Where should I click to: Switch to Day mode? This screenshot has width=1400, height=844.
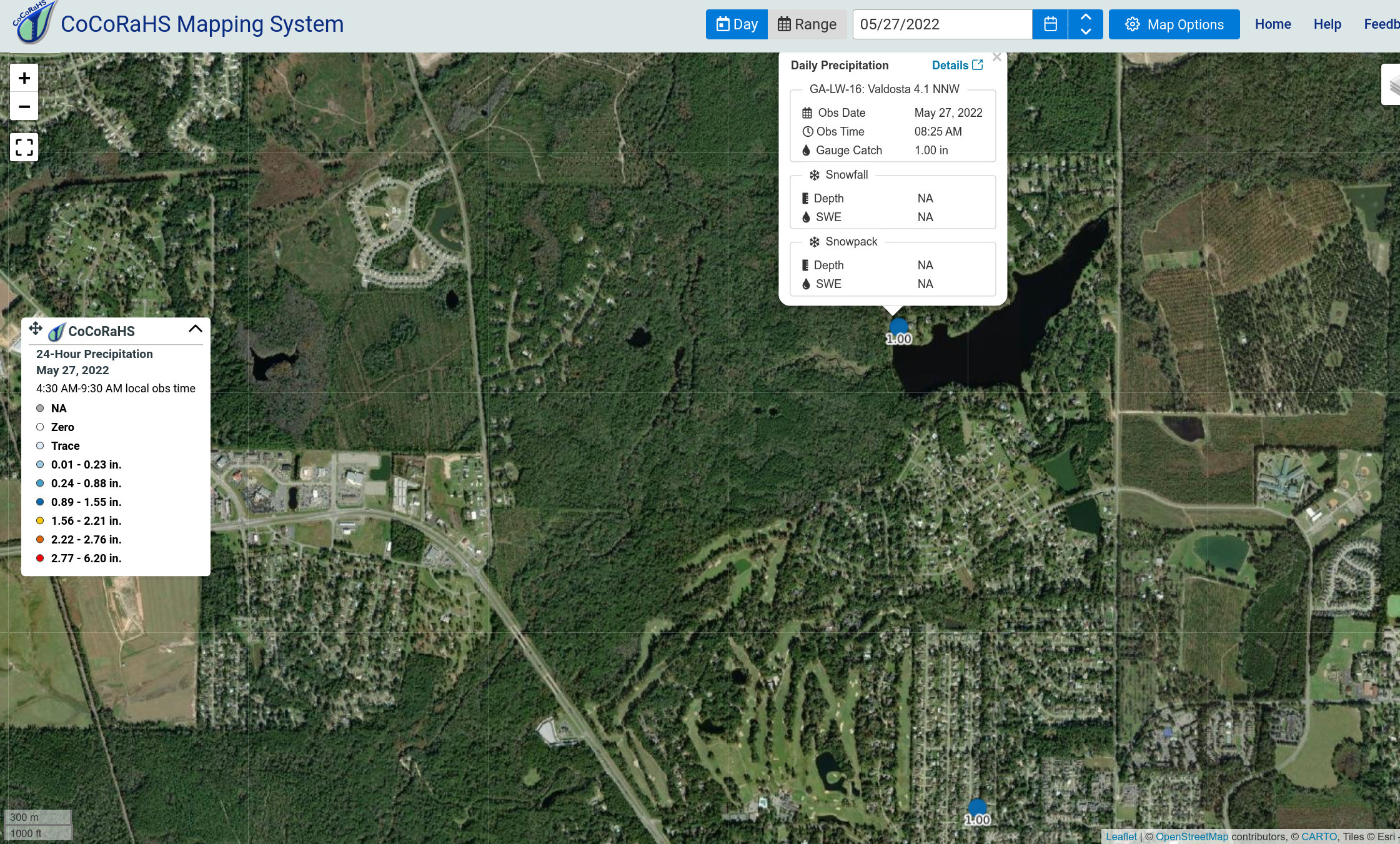737,24
